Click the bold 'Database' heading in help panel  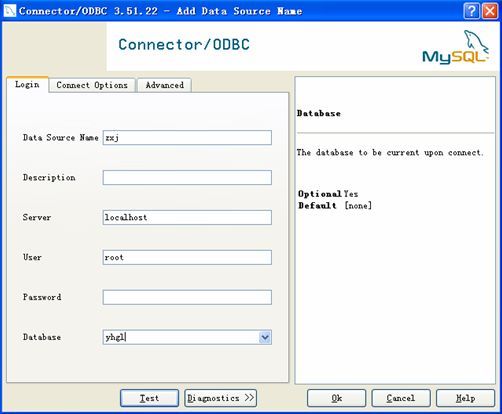click(319, 113)
